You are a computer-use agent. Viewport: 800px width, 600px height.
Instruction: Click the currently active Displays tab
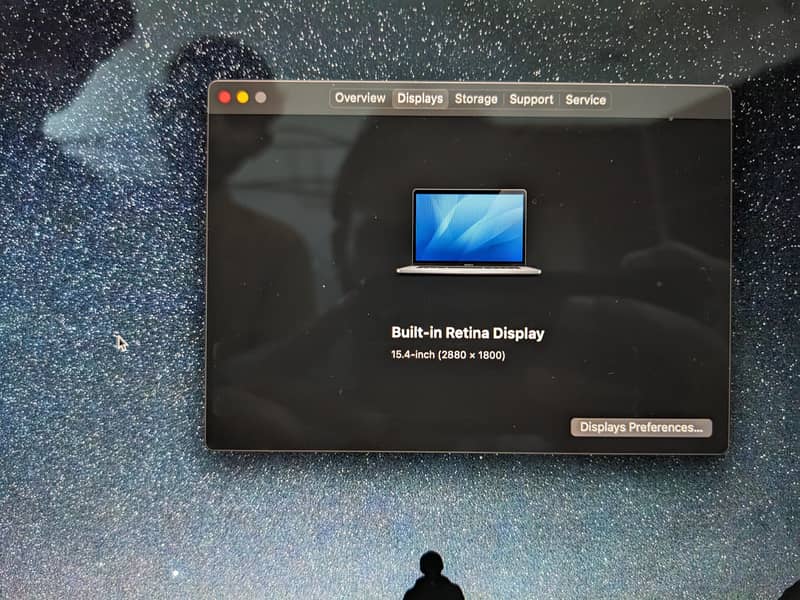point(419,99)
